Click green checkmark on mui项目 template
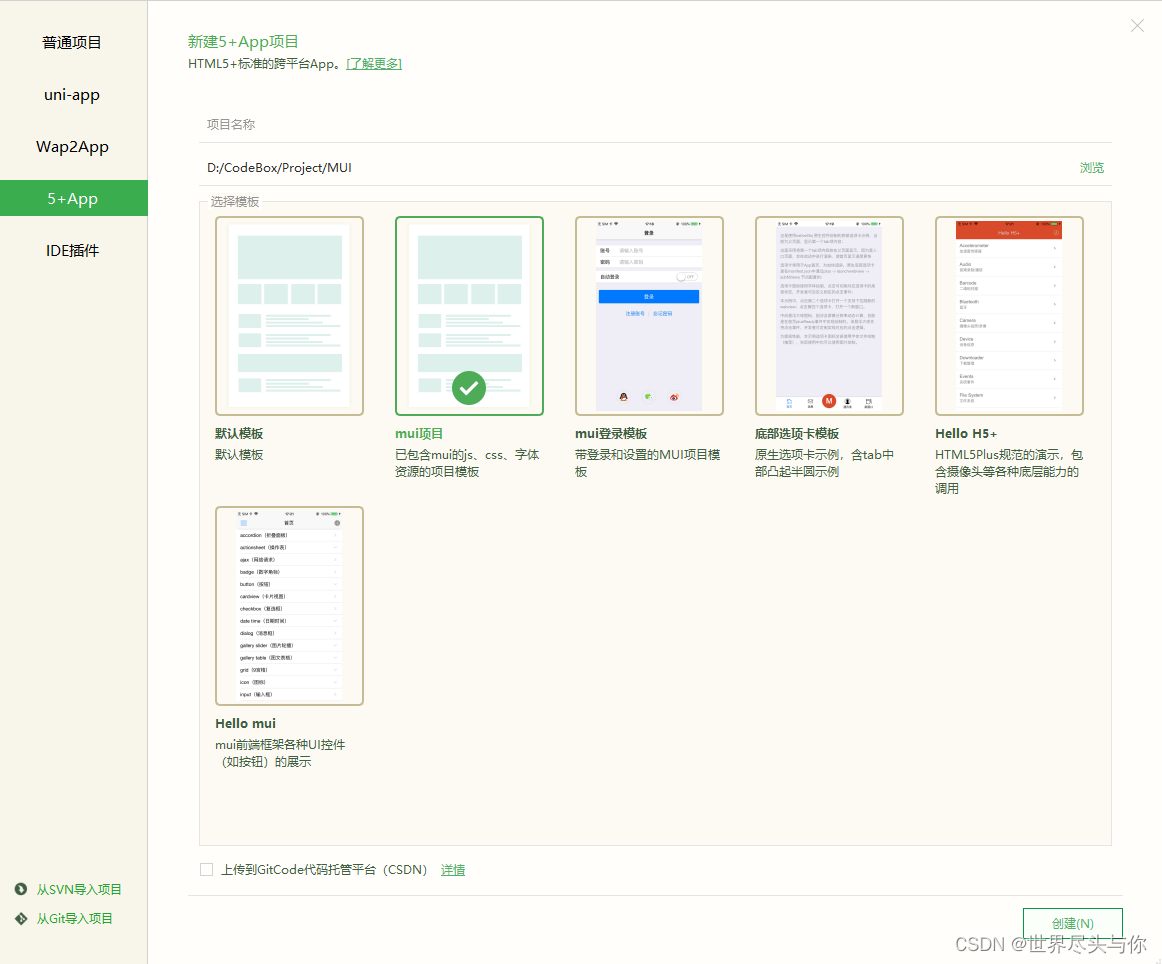This screenshot has height=964, width=1162. coord(469,388)
